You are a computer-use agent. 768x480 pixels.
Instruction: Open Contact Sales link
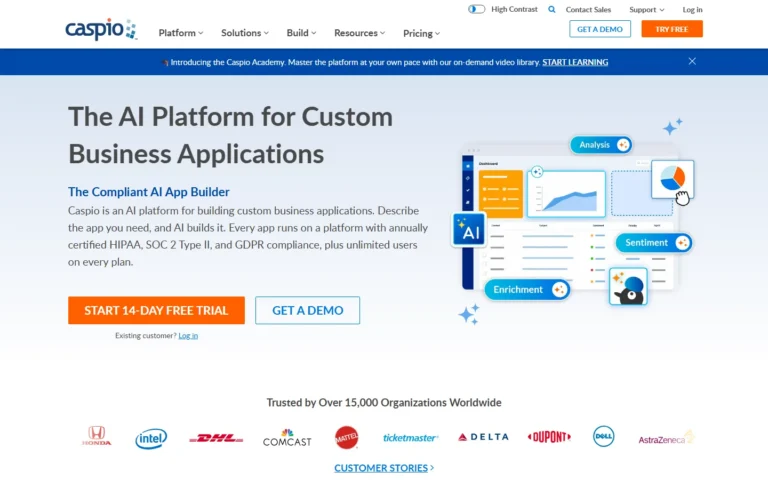588,9
